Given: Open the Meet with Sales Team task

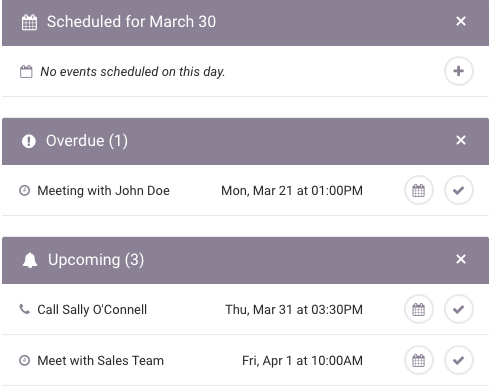Looking at the screenshot, I should [x=100, y=361].
